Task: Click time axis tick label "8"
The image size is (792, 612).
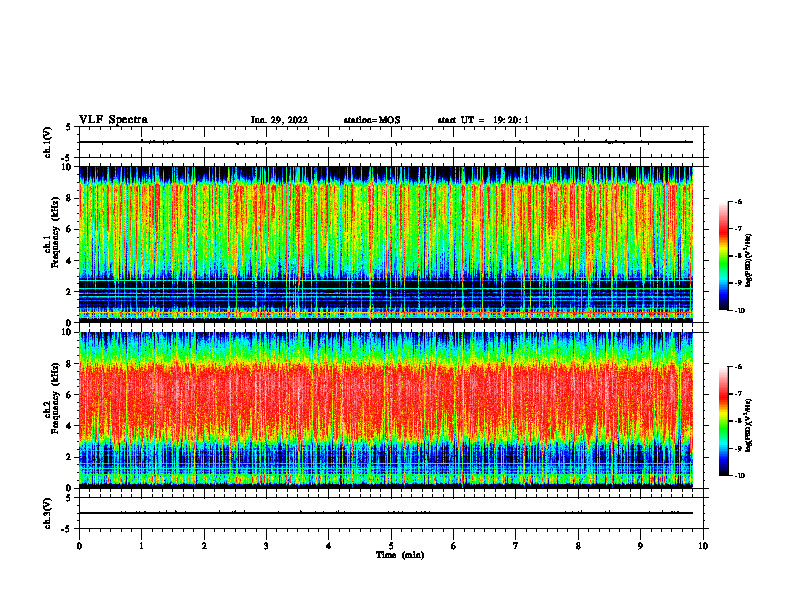Action: pos(578,546)
